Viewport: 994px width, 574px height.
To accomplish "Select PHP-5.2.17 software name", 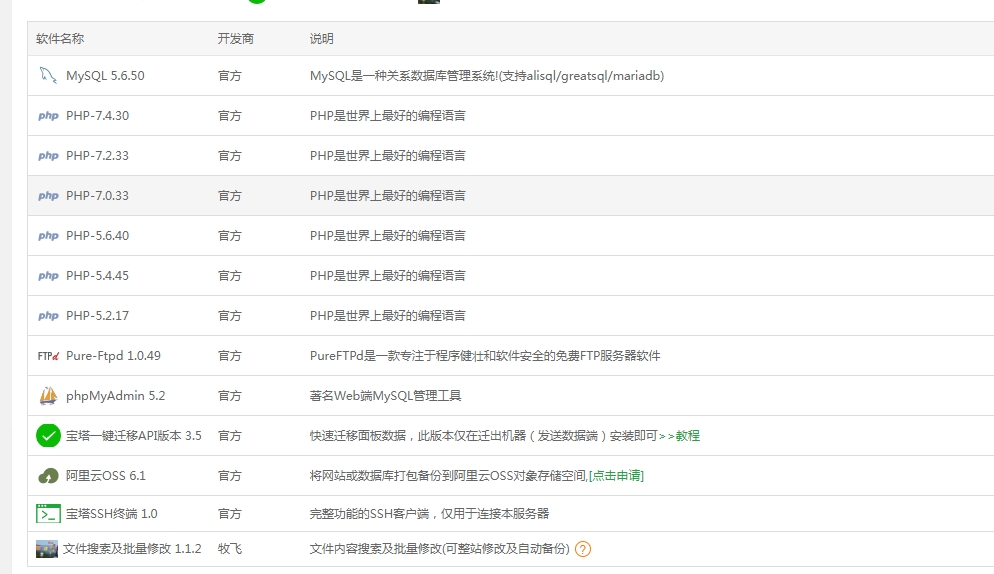I will 97,315.
